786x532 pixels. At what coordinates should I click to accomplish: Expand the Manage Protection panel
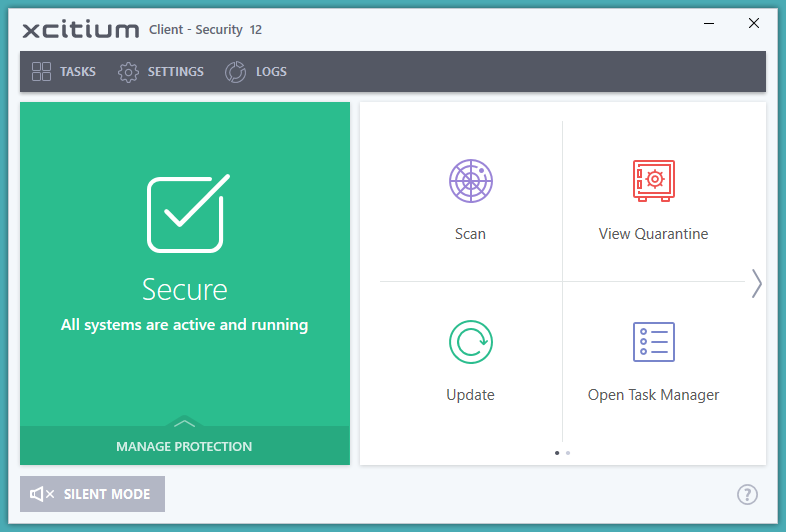pyautogui.click(x=184, y=447)
